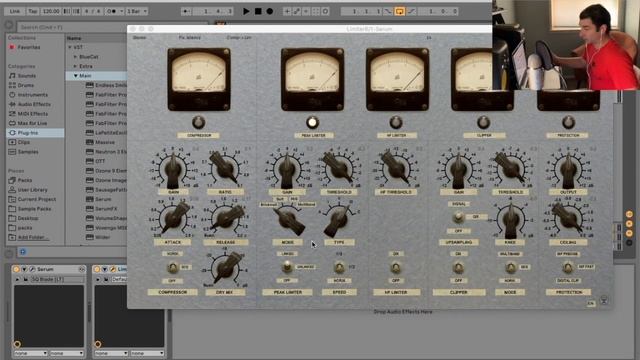The image size is (640, 360).
Task: Select the Plug-Ins category
Action: click(x=35, y=133)
